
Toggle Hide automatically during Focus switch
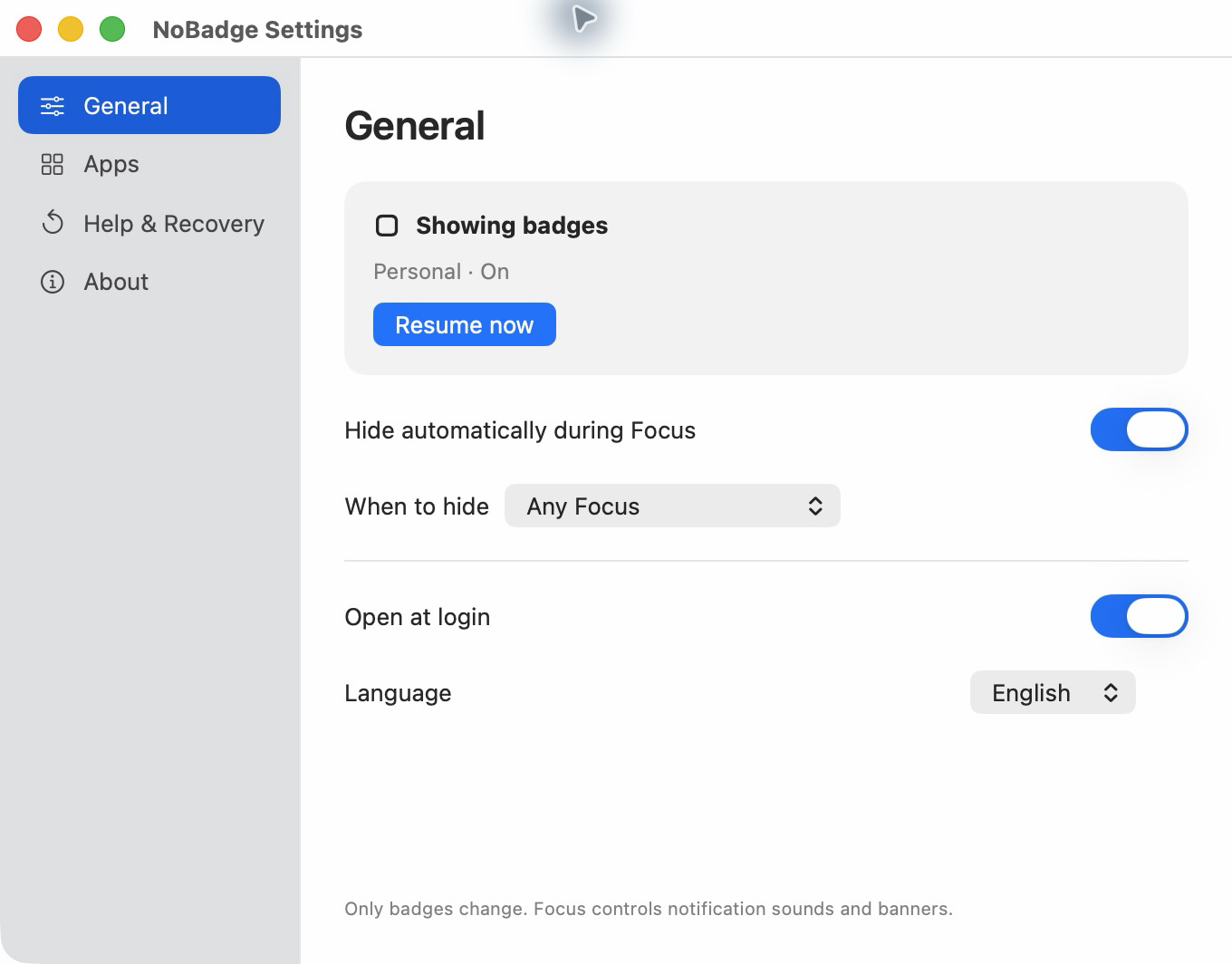coord(1139,429)
